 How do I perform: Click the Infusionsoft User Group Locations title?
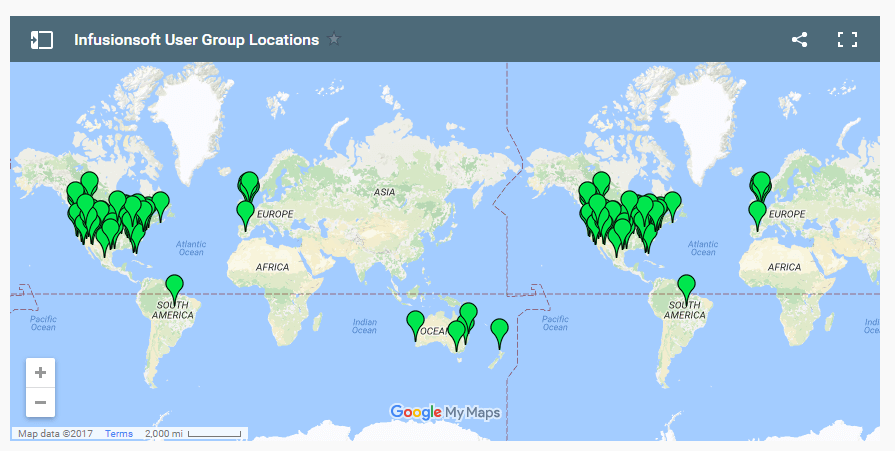pos(196,40)
